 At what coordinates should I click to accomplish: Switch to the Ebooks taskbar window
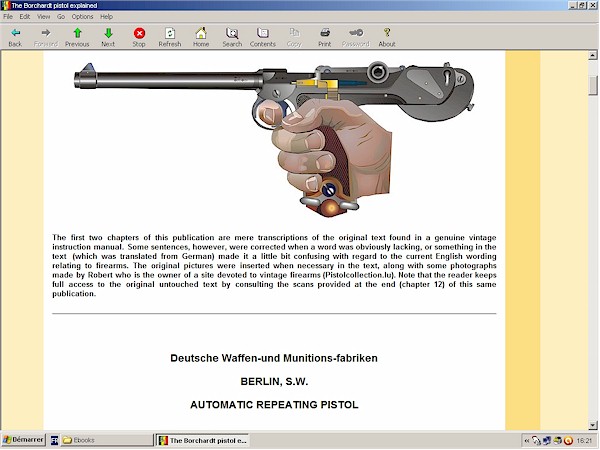(x=107, y=440)
